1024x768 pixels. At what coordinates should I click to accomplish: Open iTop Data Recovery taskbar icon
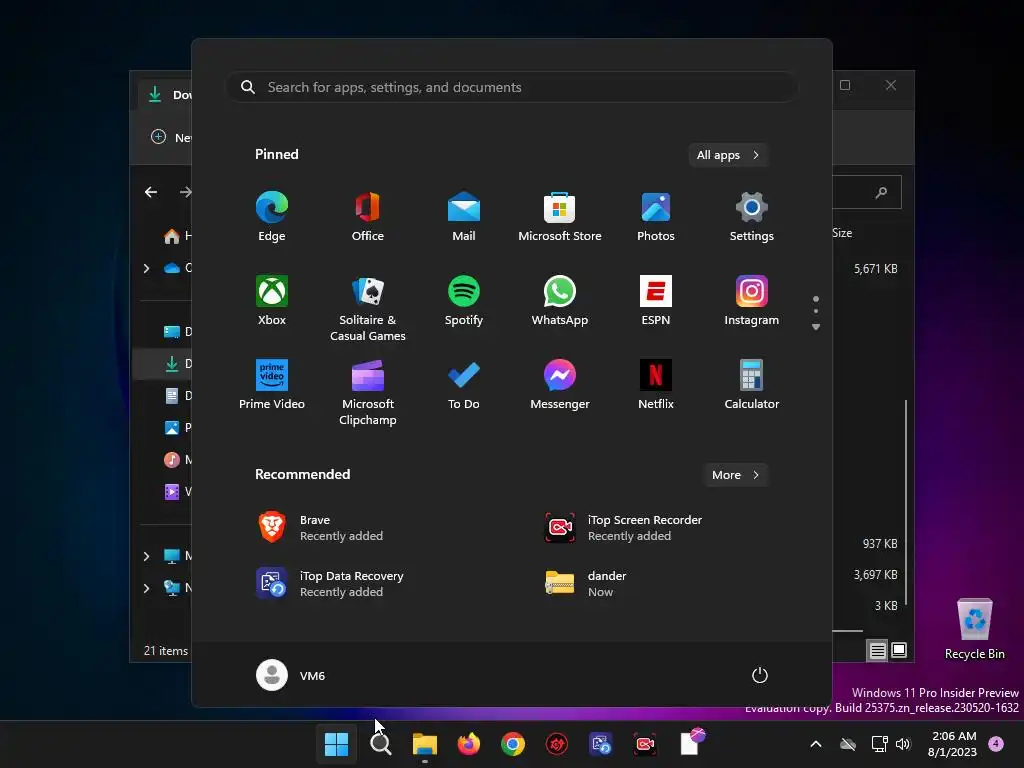601,744
